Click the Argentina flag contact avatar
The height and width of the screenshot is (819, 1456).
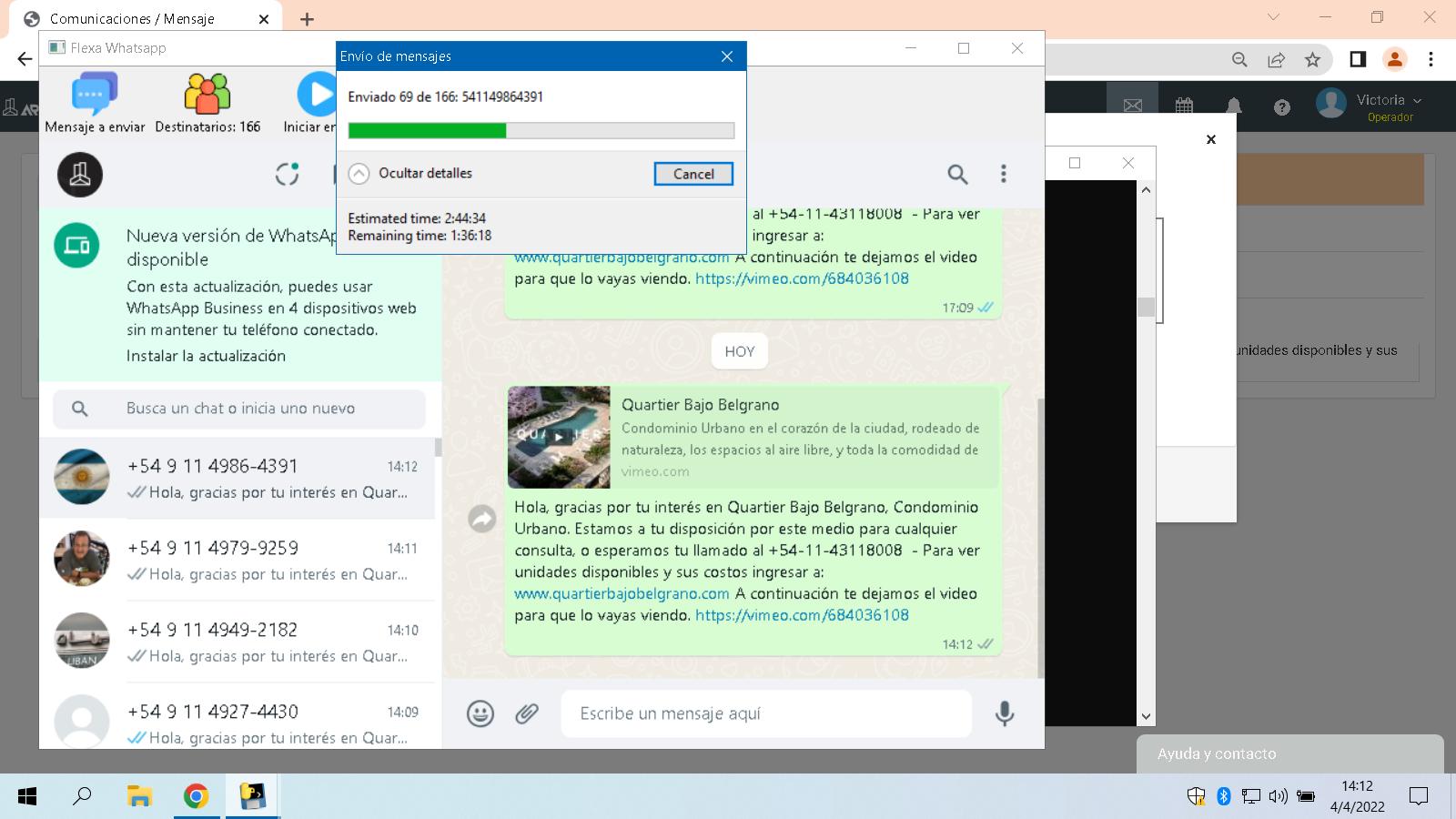(x=82, y=477)
